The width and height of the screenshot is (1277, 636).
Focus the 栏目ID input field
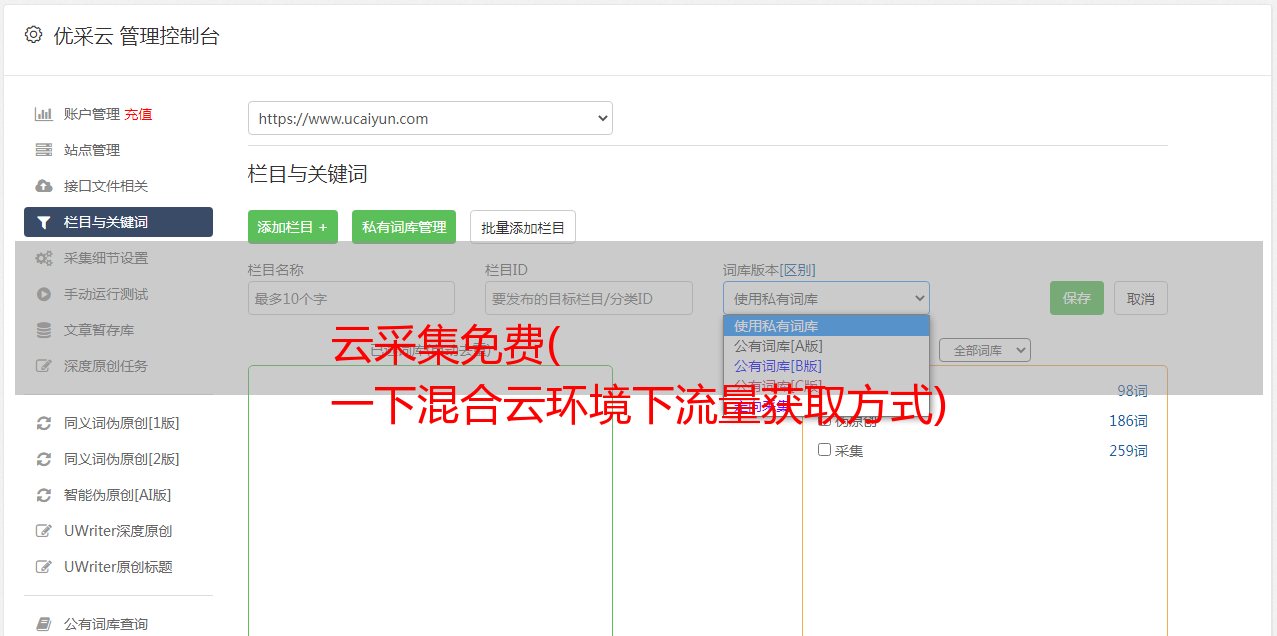point(589,298)
